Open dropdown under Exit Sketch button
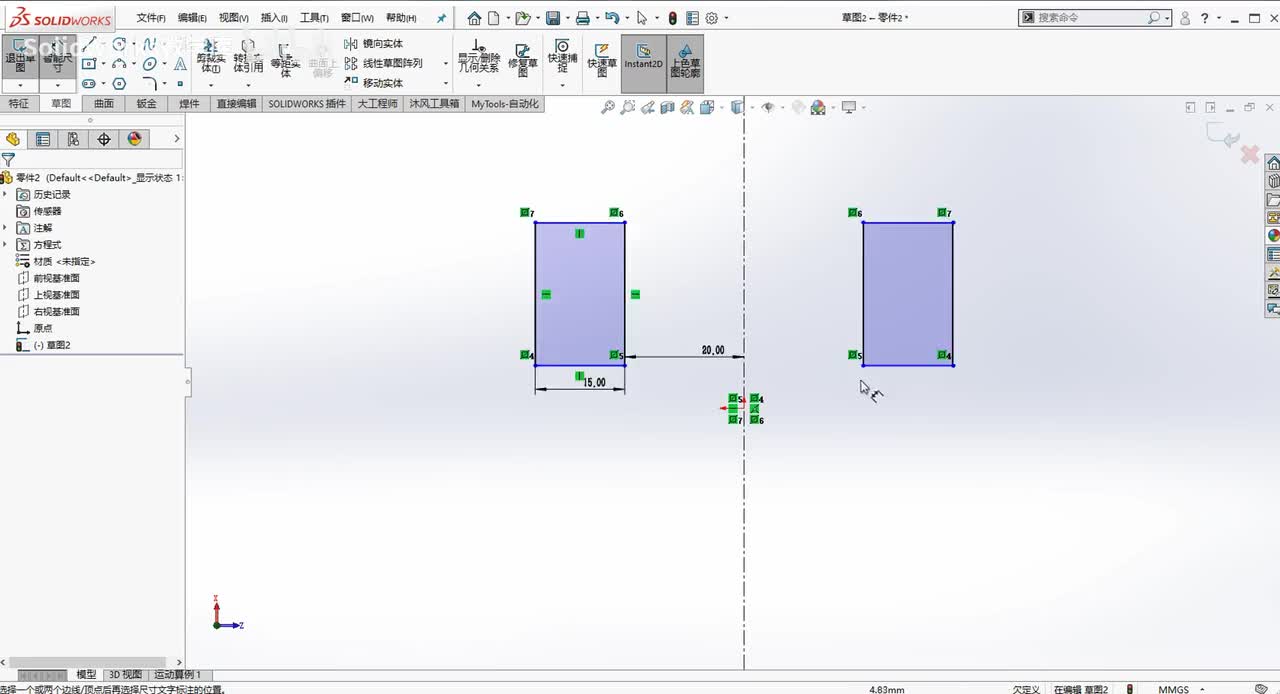Image resolution: width=1280 pixels, height=694 pixels. [20, 85]
